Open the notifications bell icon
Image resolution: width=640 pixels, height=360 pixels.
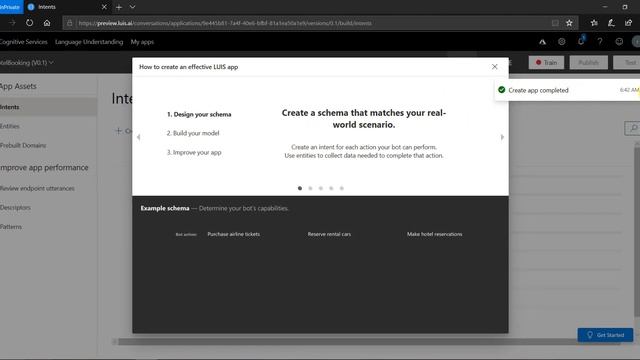click(x=581, y=41)
